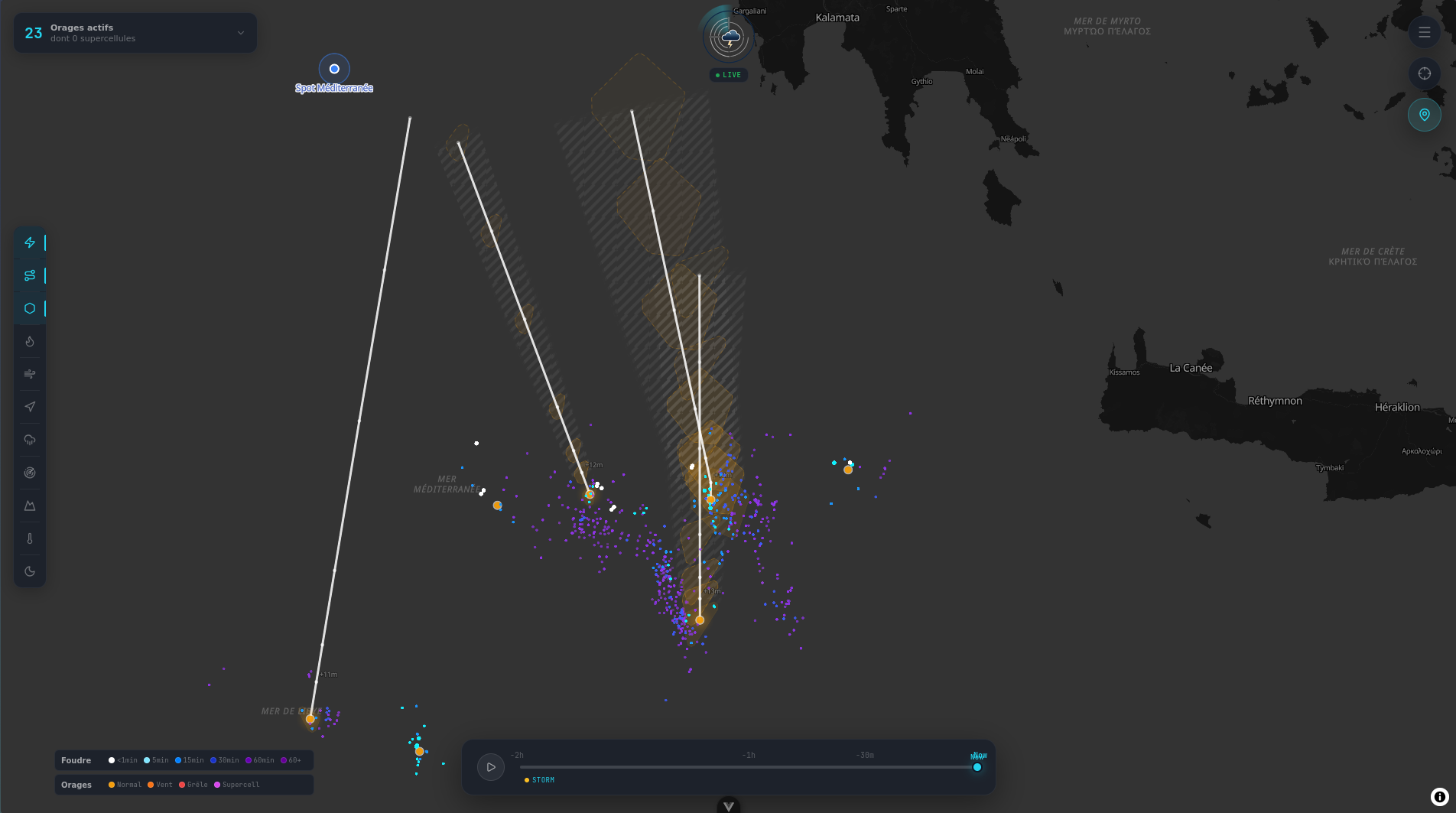Collapse the bottom panel with the down arrow
The image size is (1456, 813).
728,805
